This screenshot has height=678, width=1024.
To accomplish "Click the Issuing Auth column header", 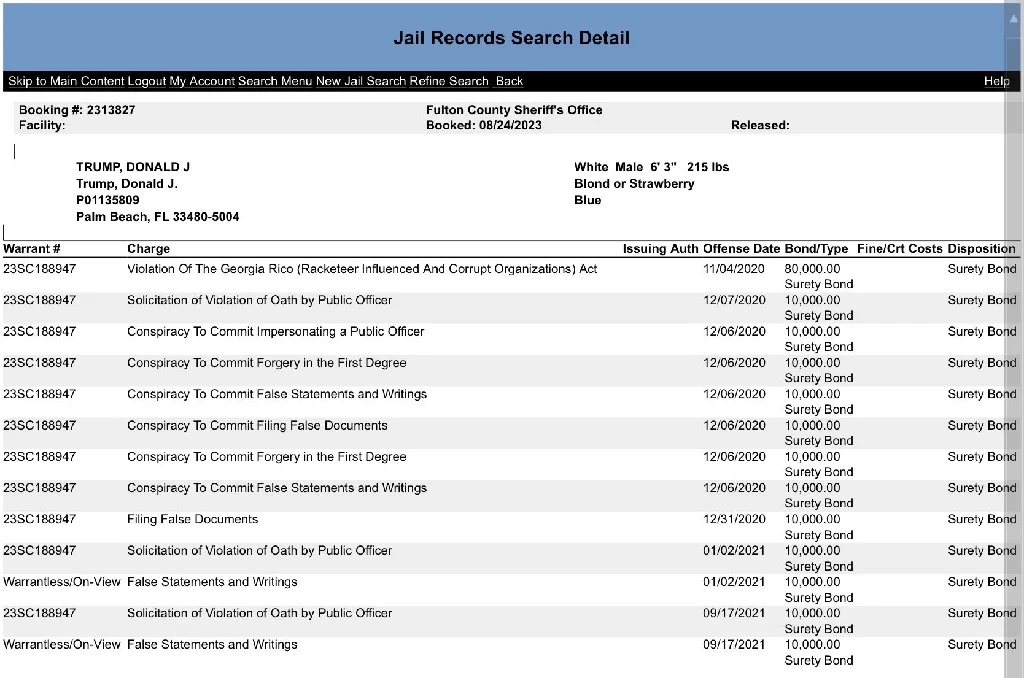I will tap(660, 248).
